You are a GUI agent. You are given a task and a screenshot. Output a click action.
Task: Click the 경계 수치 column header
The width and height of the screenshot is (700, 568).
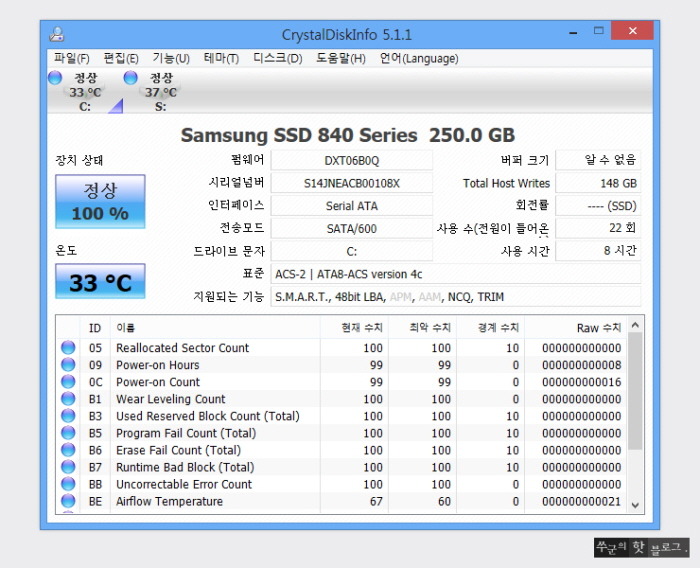click(x=490, y=328)
